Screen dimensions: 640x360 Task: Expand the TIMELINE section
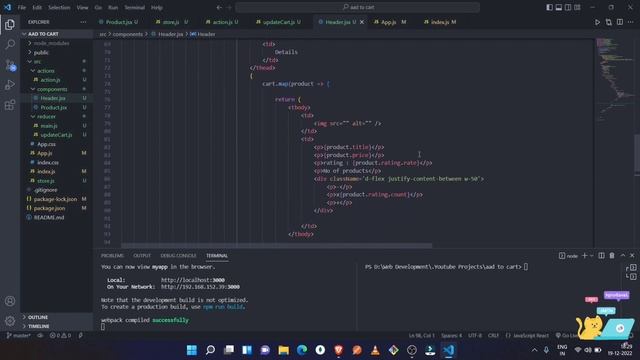tap(56, 327)
